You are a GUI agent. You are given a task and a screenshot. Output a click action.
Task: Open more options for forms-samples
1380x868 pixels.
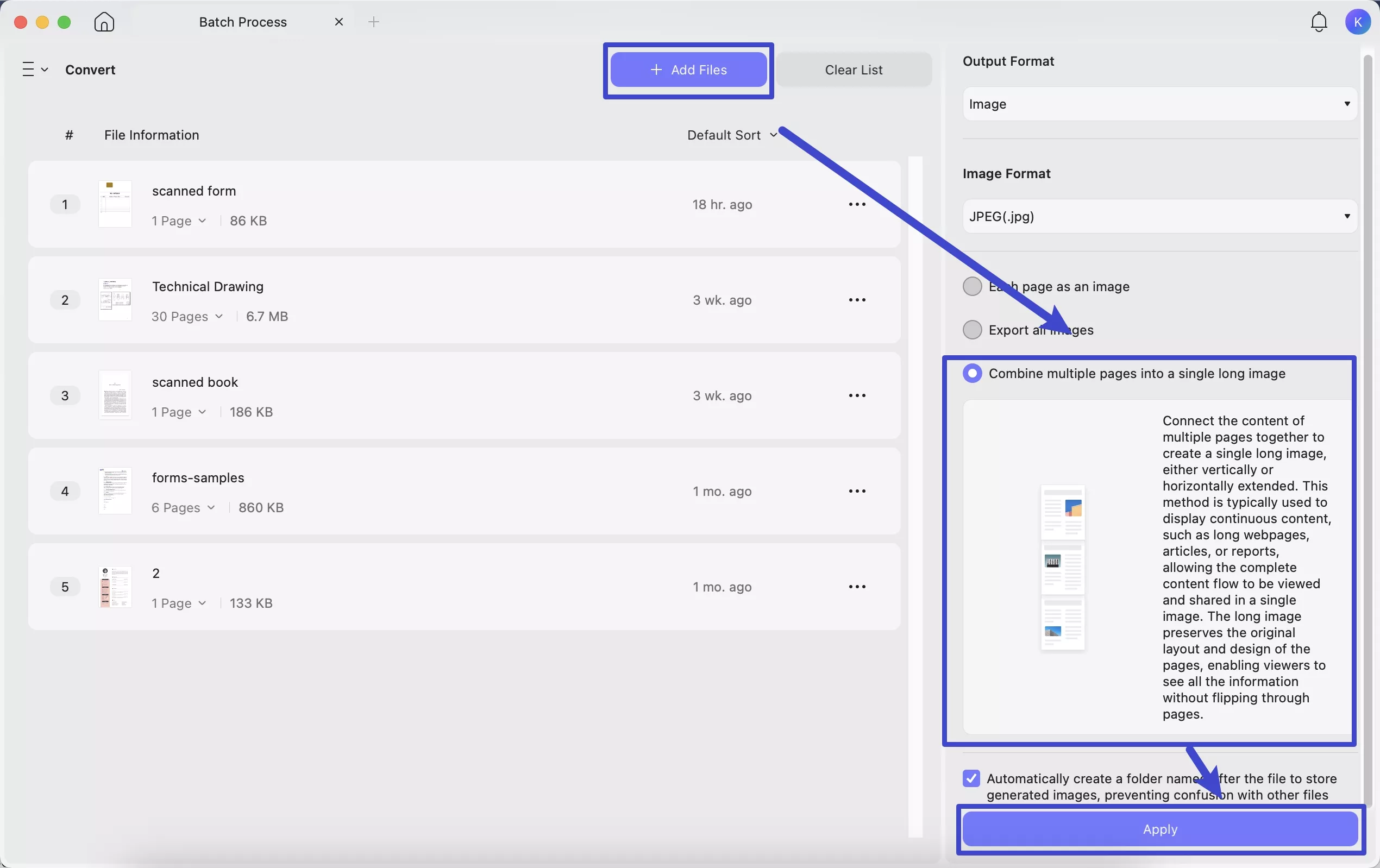point(857,491)
